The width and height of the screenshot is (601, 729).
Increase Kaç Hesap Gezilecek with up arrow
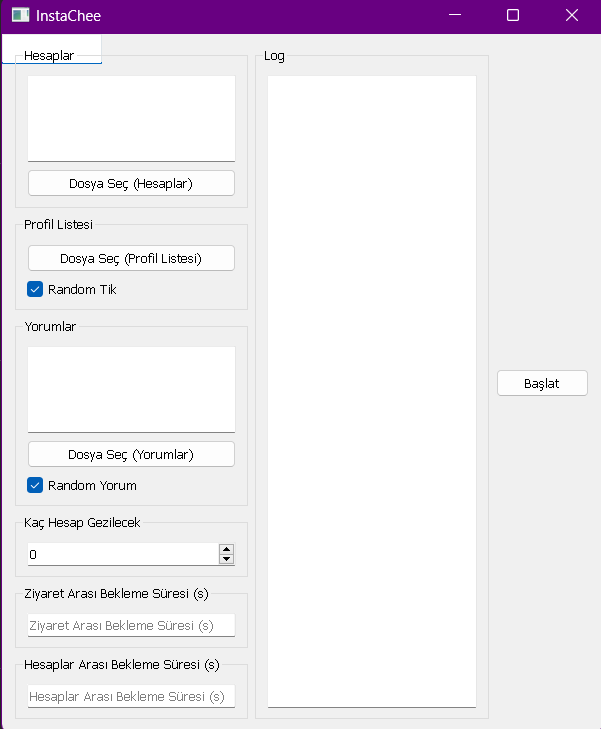pyautogui.click(x=226, y=549)
